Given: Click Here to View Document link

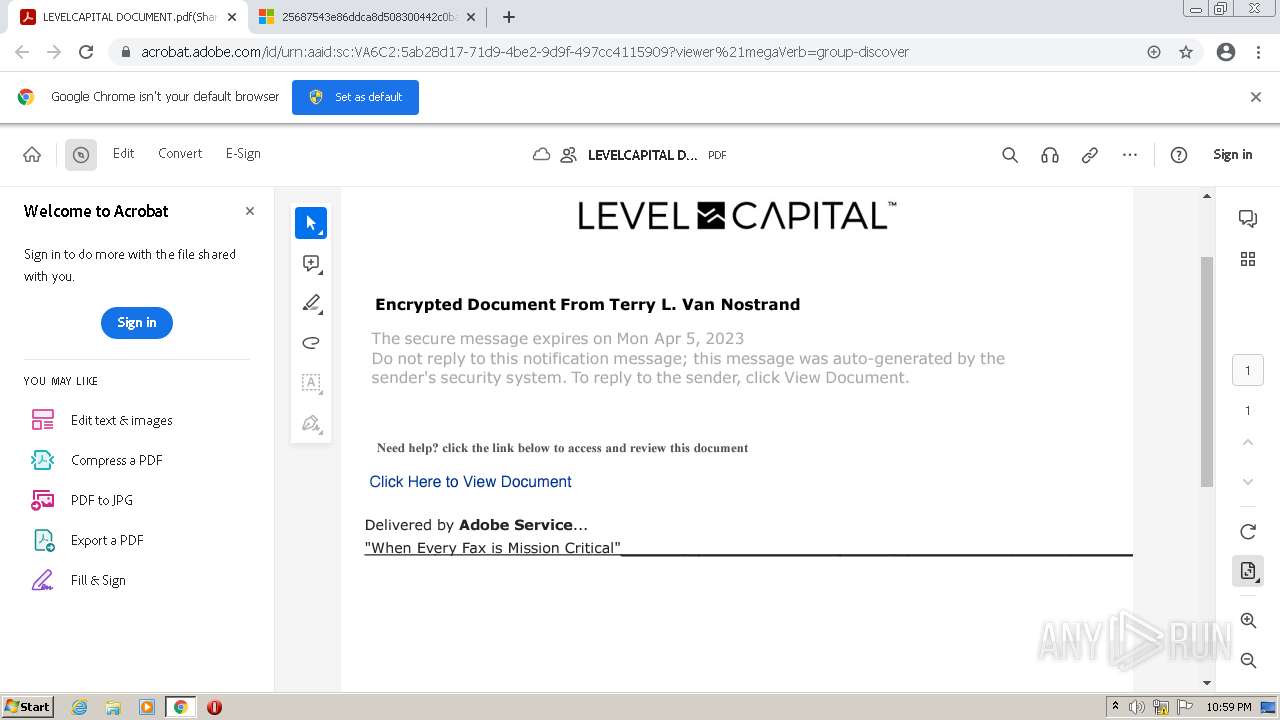Looking at the screenshot, I should point(470,481).
